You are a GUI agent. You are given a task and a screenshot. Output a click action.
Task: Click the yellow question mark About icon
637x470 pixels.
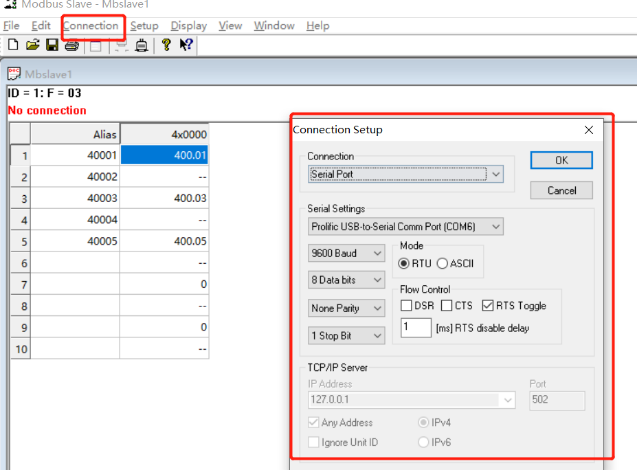point(166,45)
